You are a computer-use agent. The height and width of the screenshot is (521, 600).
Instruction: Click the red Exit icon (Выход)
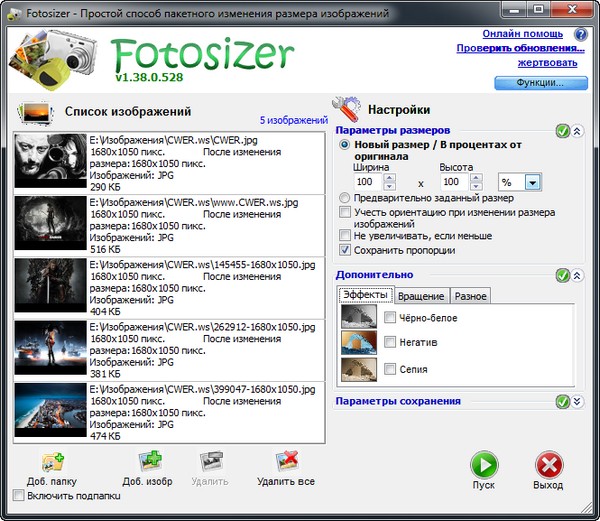point(548,466)
